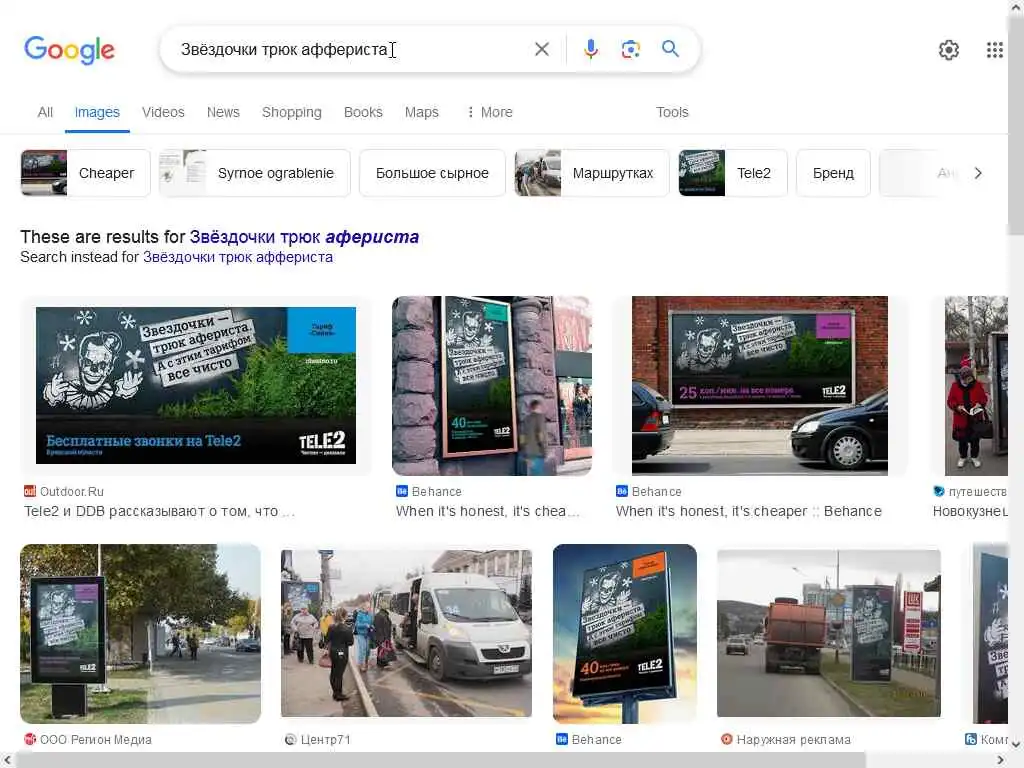
Task: Open quick settings gear icon
Action: click(x=948, y=50)
